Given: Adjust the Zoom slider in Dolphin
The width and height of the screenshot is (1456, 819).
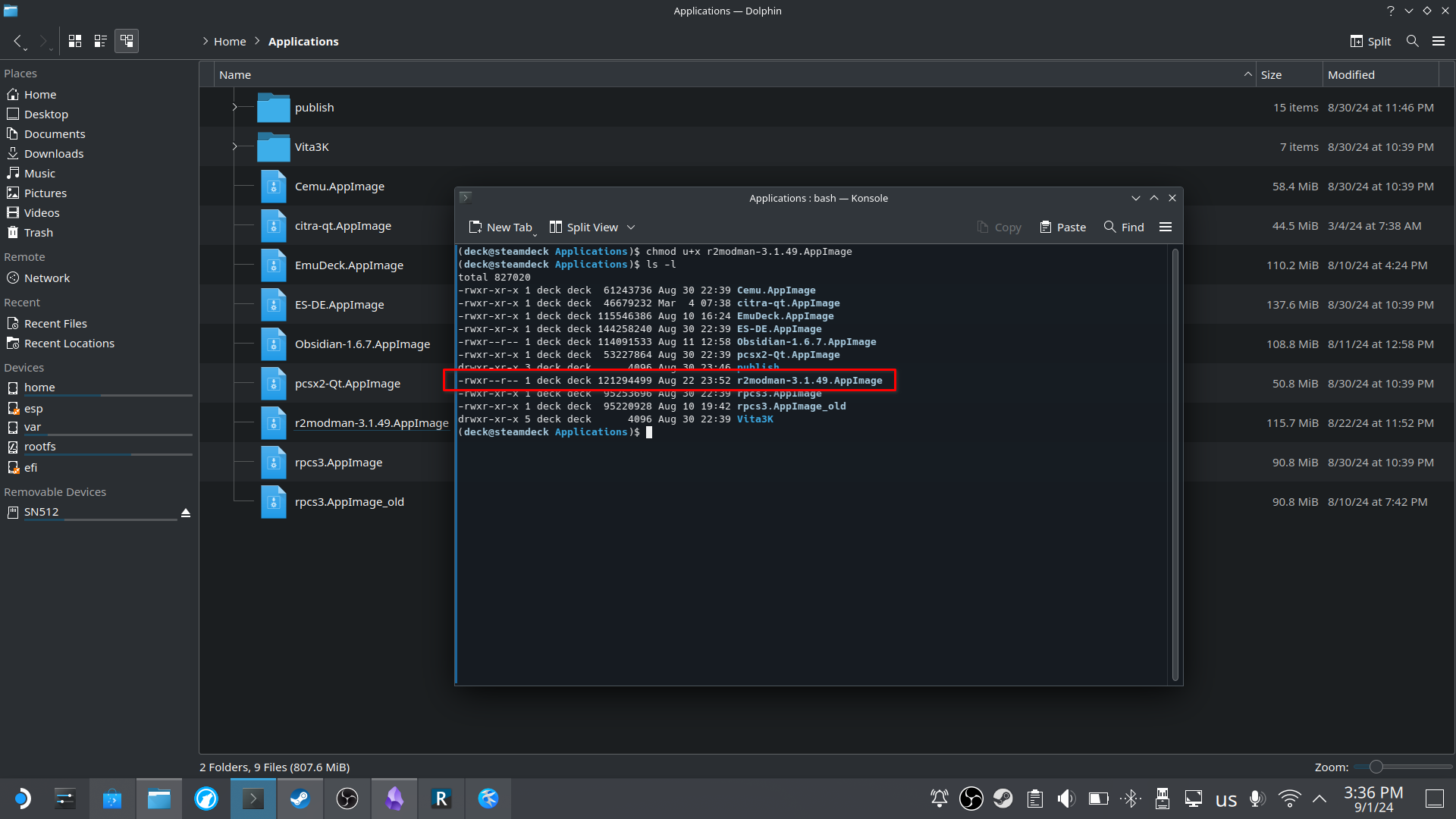Looking at the screenshot, I should 1403,767.
